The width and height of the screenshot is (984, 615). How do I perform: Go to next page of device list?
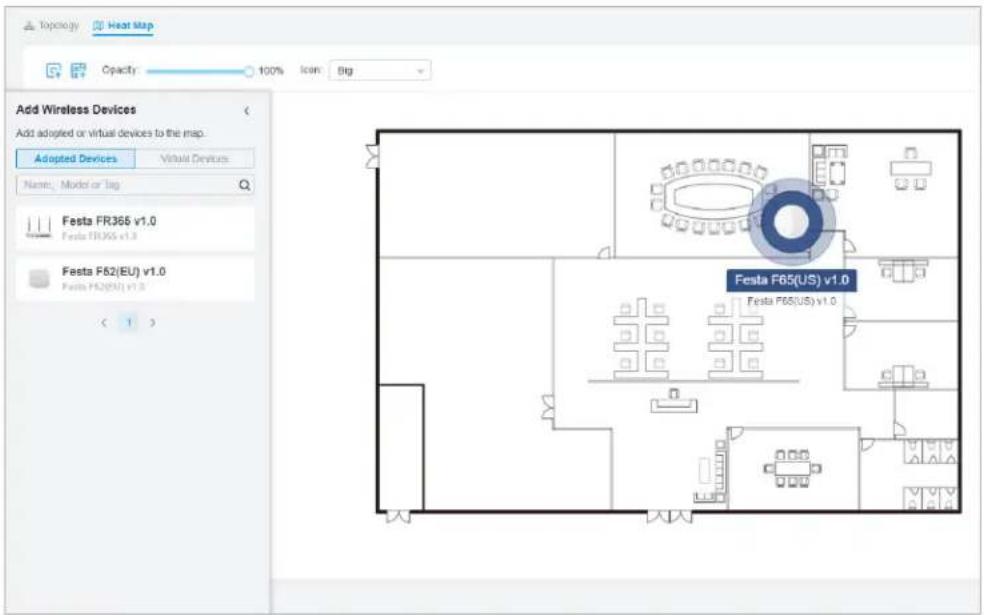pyautogui.click(x=152, y=323)
